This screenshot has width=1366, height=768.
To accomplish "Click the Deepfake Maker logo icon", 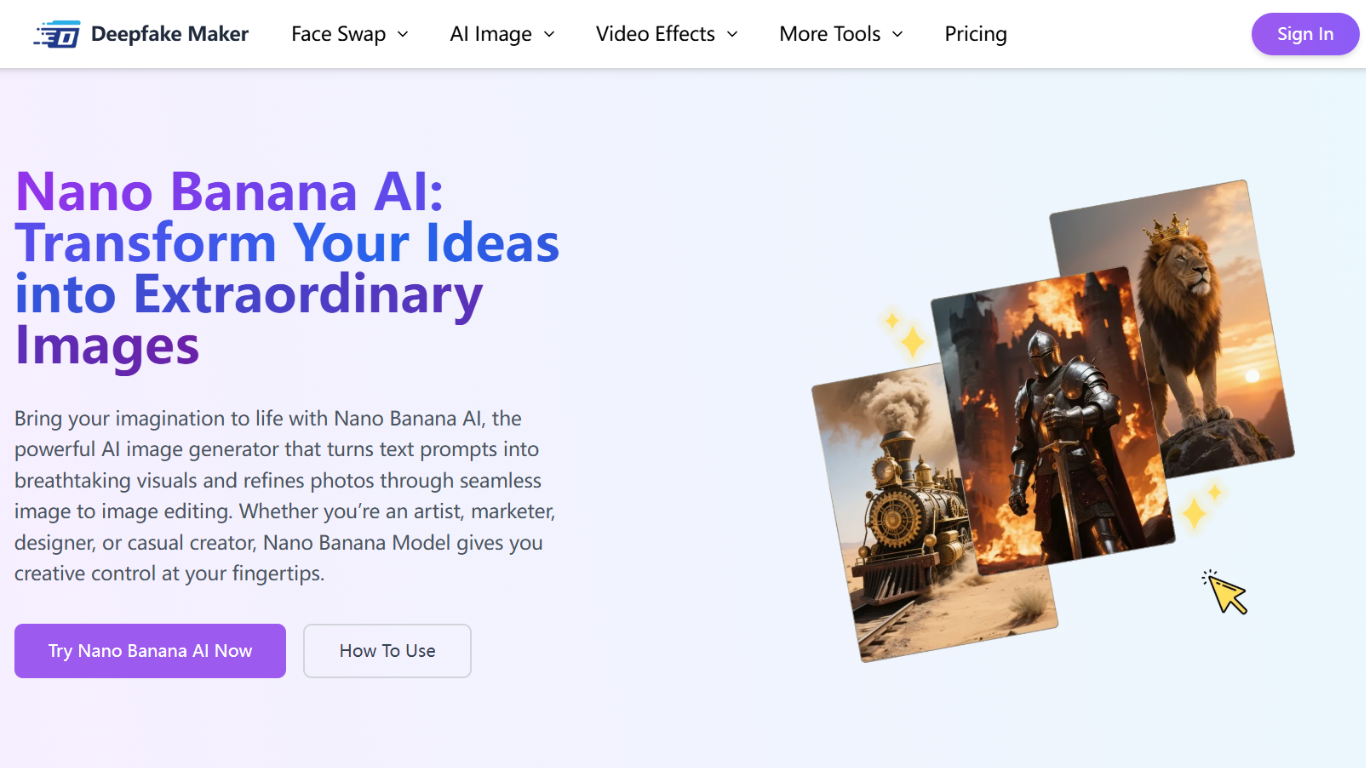I will click(x=56, y=34).
